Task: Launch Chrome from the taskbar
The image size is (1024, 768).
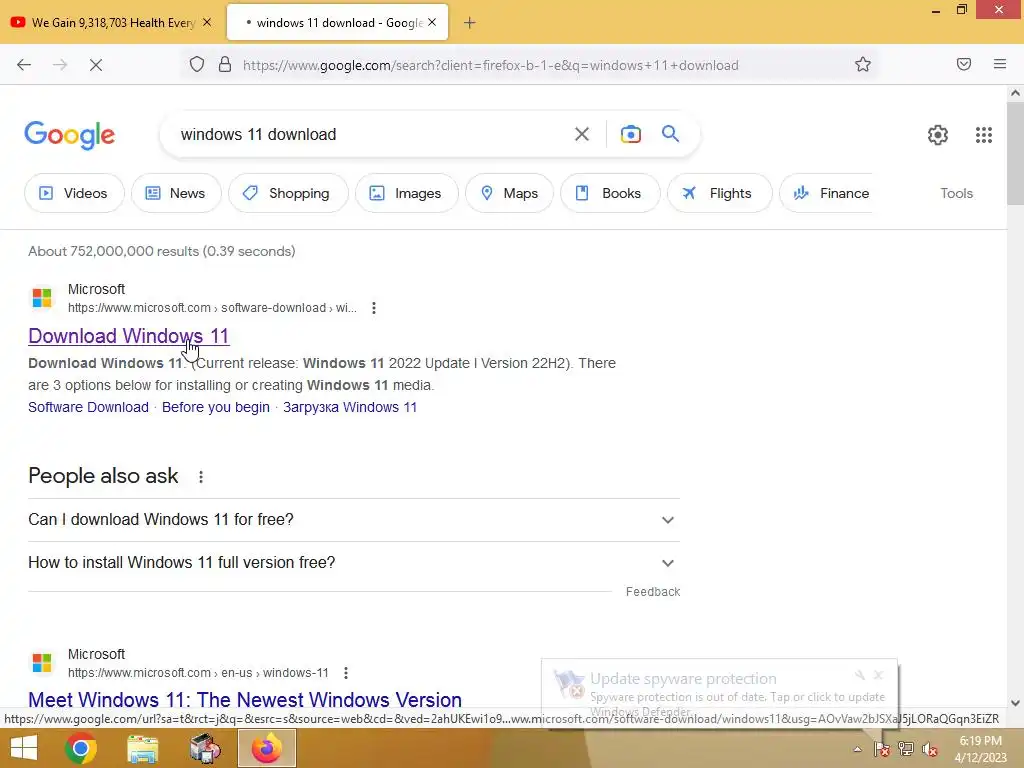Action: [80, 748]
